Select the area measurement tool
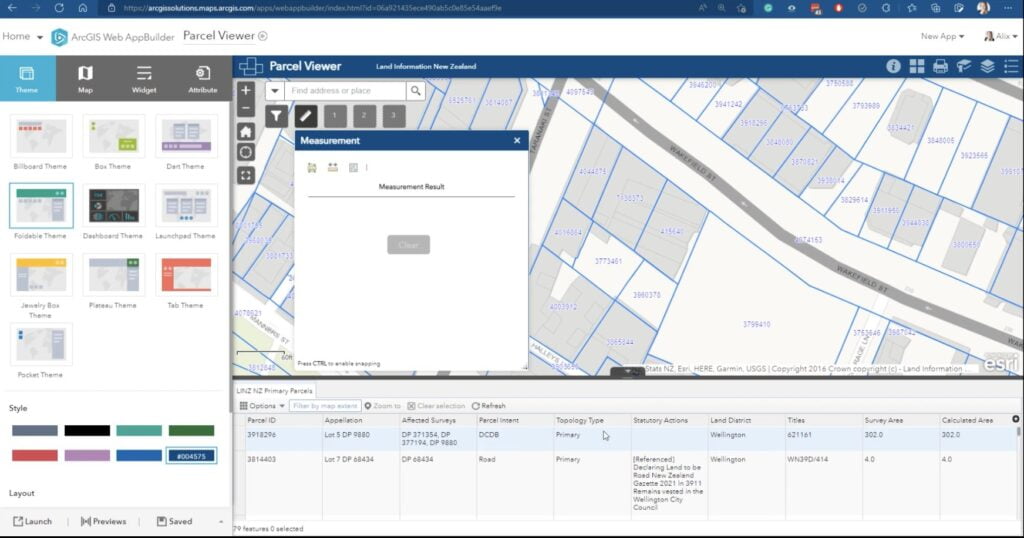Screen dimensions: 1024x538 coord(312,168)
